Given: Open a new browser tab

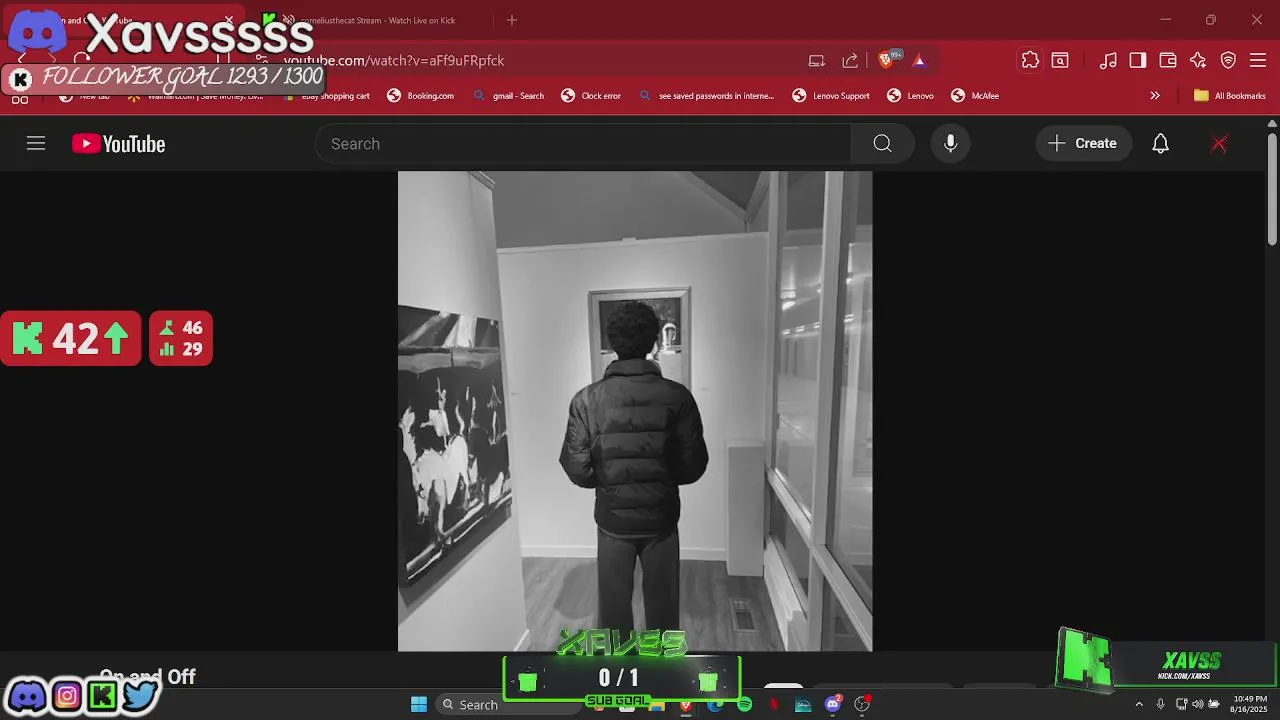Looking at the screenshot, I should (512, 20).
